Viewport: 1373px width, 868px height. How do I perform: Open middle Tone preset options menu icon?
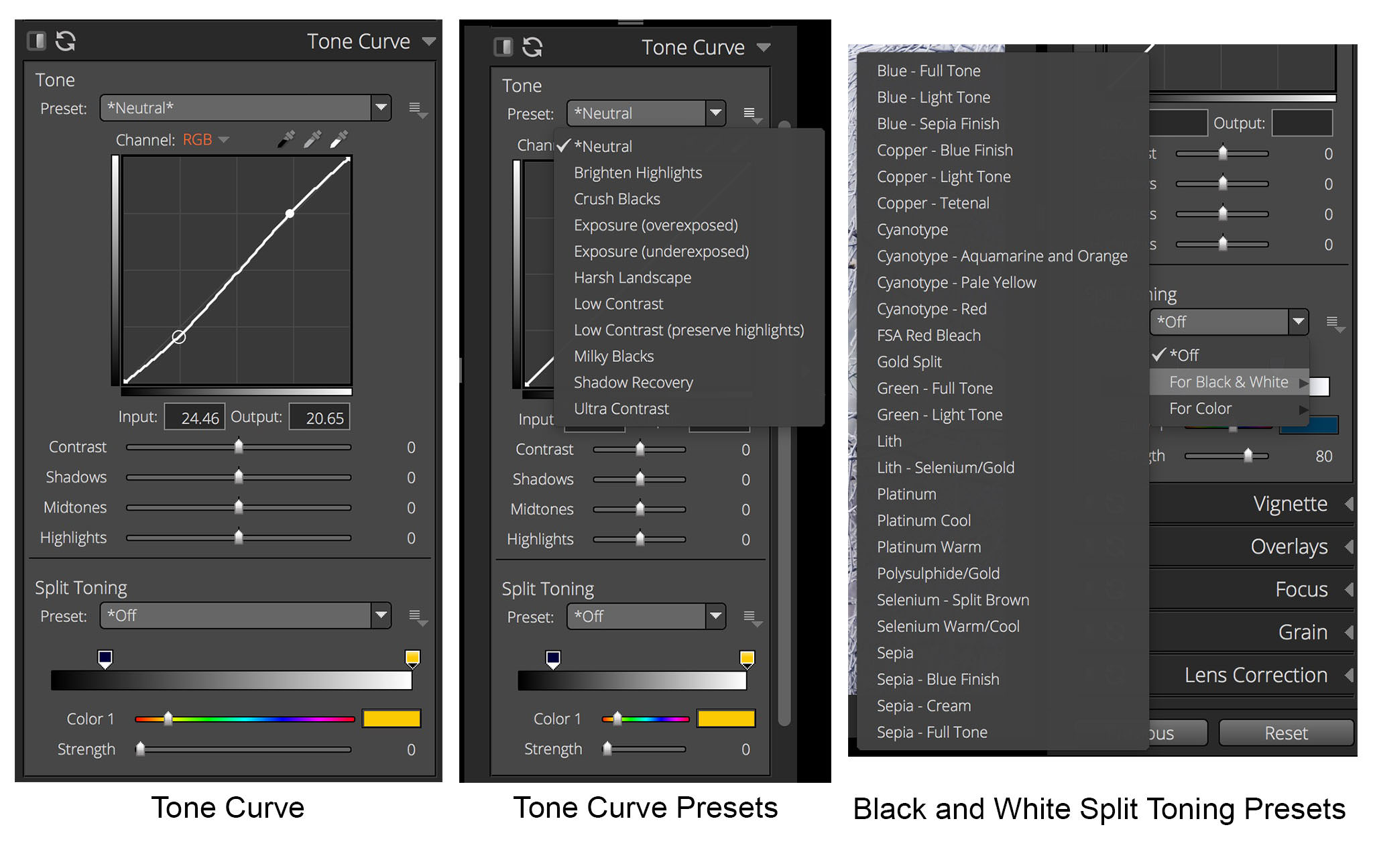pyautogui.click(x=752, y=115)
